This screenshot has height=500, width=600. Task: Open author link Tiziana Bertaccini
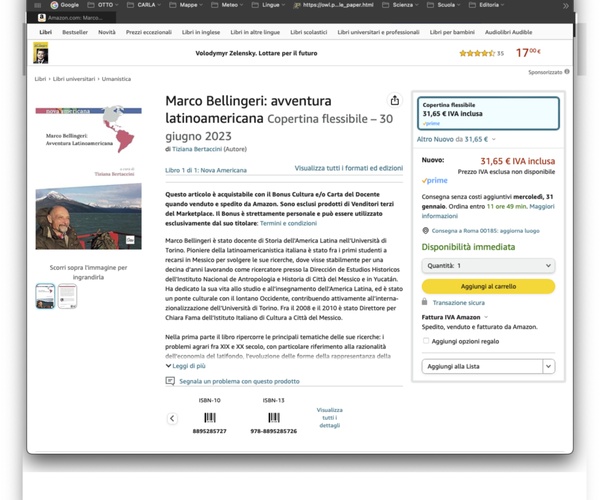pyautogui.click(x=197, y=149)
